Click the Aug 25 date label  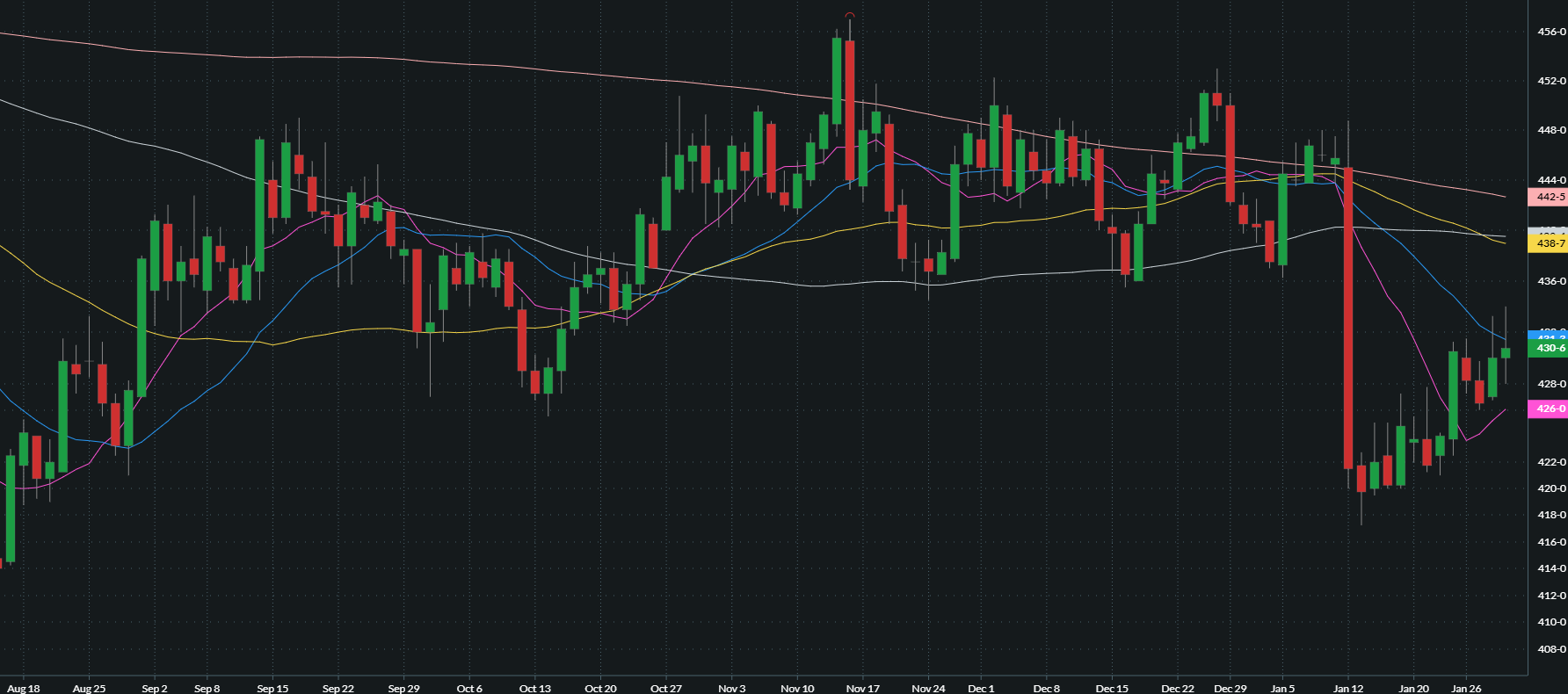89,688
